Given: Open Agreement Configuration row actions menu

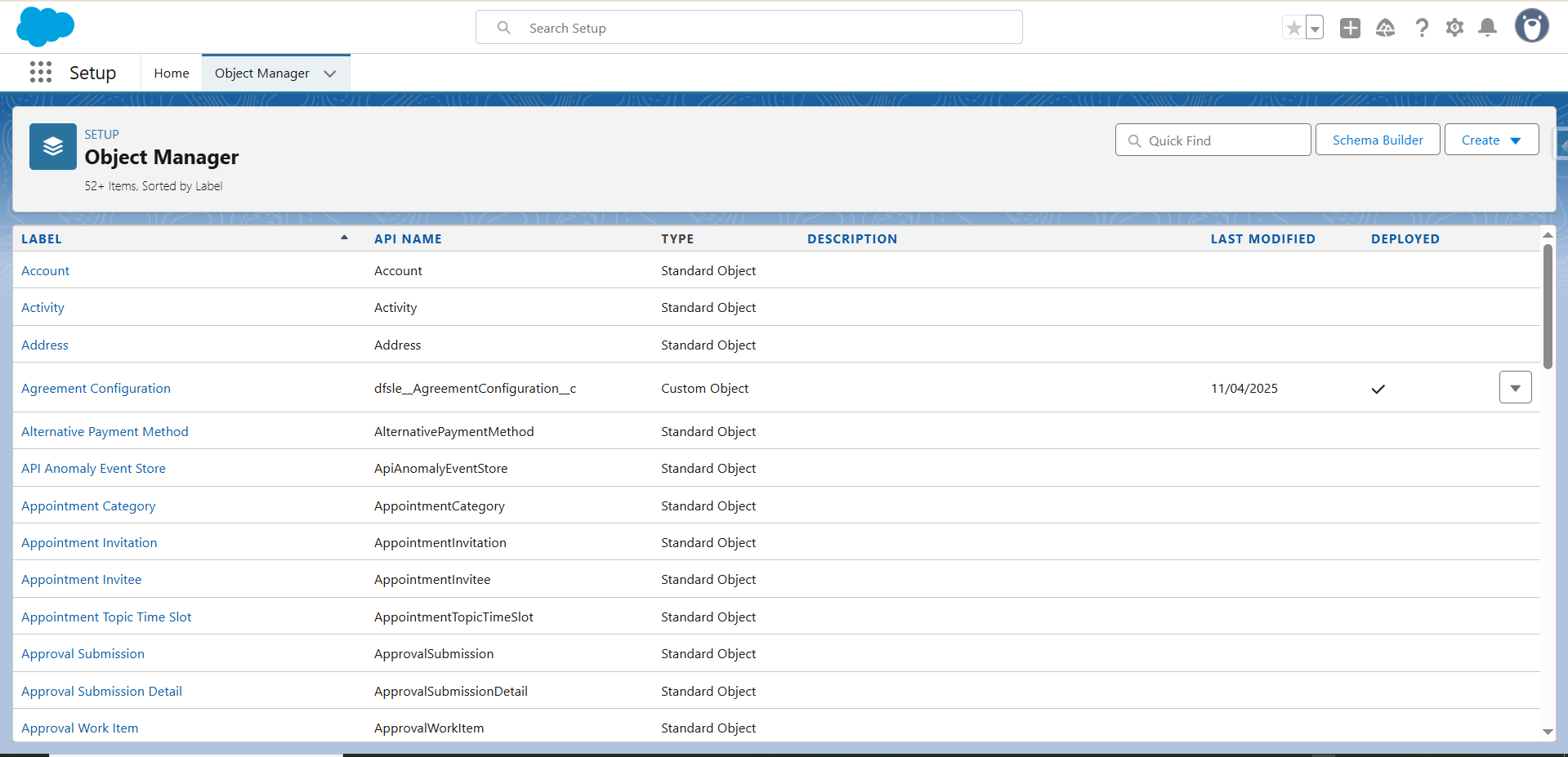Looking at the screenshot, I should click(x=1515, y=388).
